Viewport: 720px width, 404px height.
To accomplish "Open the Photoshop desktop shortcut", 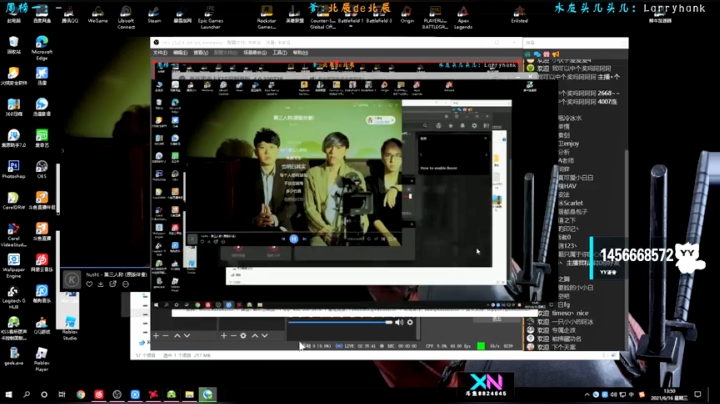I will pyautogui.click(x=13, y=168).
